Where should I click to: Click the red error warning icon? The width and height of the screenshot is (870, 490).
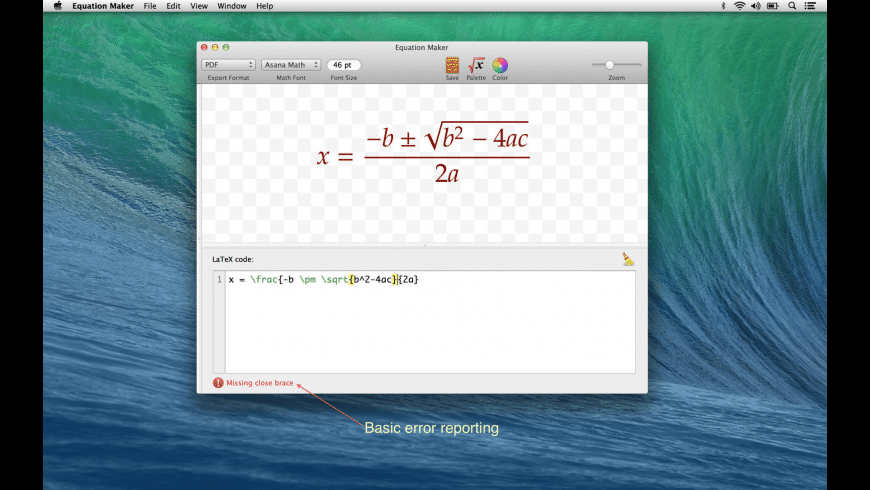click(218, 383)
